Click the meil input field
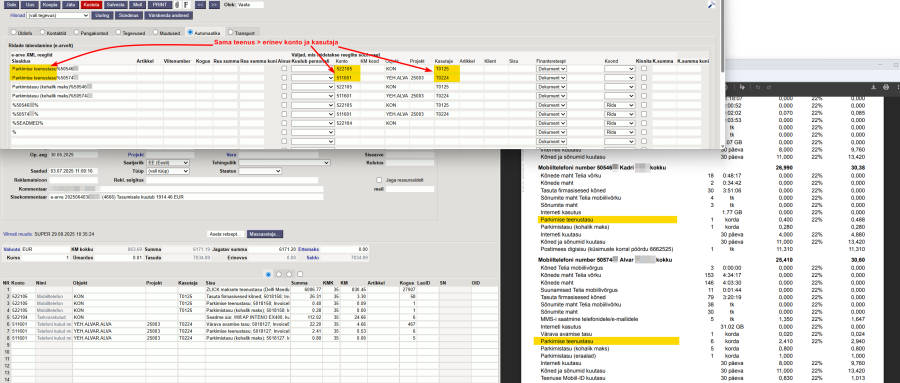Viewport: 900px width, 383px height. (x=409, y=188)
